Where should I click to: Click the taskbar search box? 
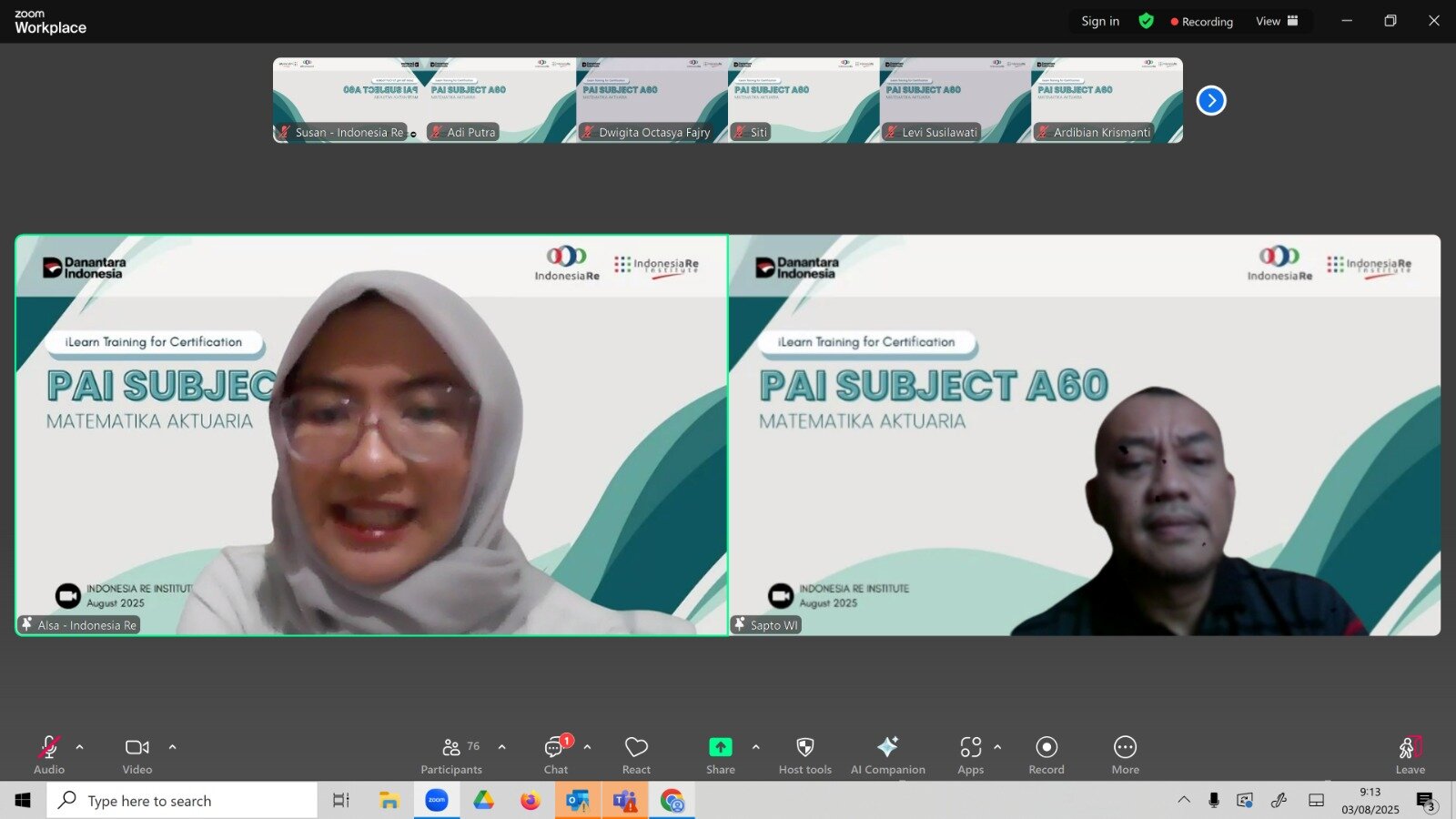click(182, 801)
